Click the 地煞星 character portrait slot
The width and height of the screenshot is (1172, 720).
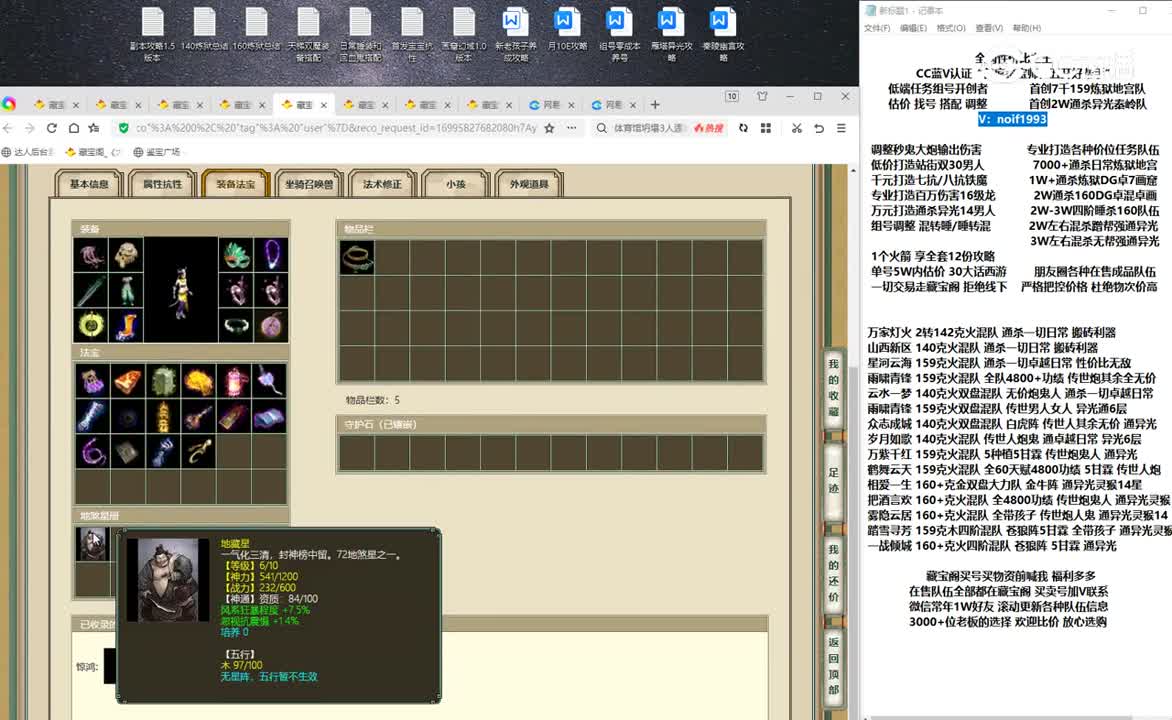[93, 544]
